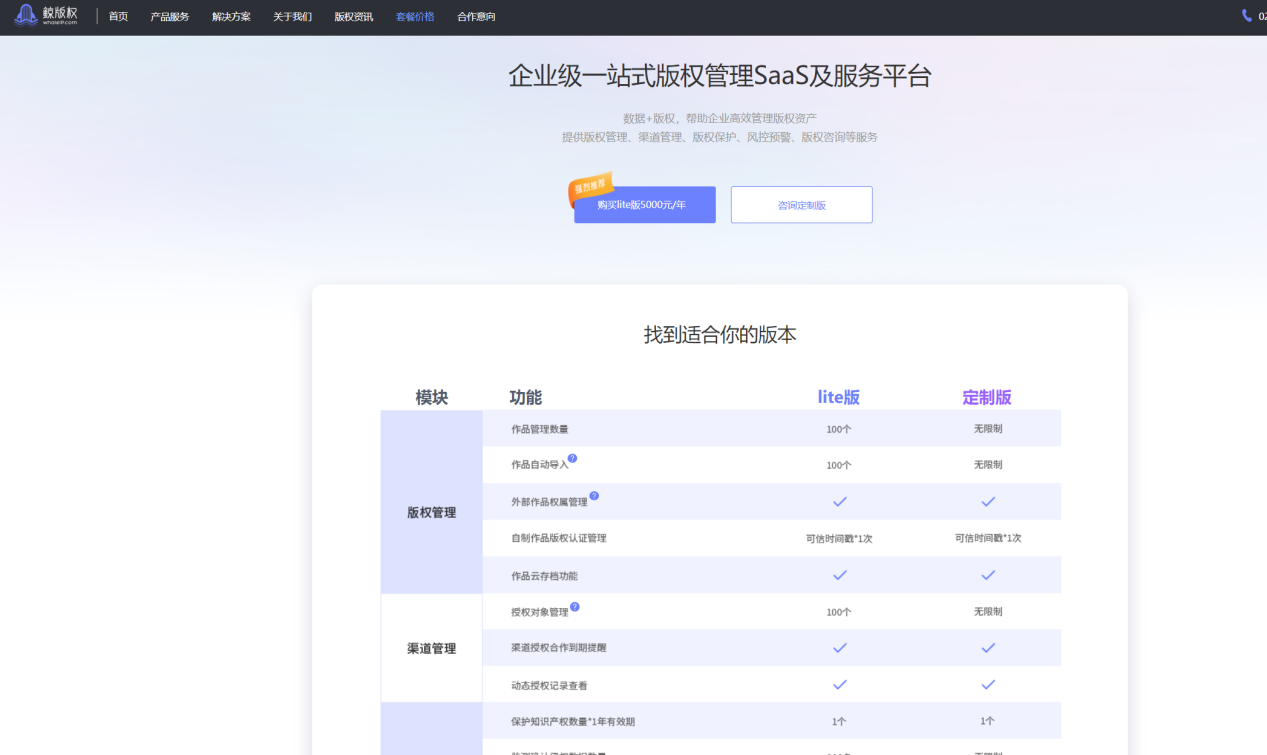
Task: Open the 首页 navigation item
Action: tap(118, 17)
